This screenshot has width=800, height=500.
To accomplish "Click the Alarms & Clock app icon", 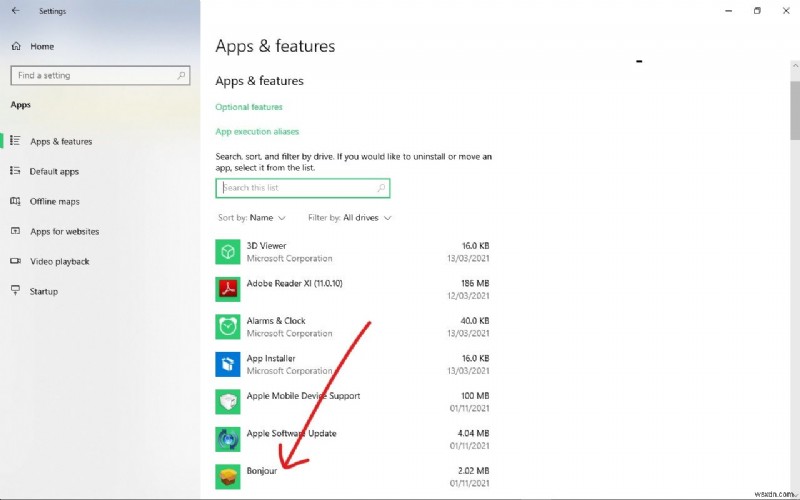I will pos(228,327).
